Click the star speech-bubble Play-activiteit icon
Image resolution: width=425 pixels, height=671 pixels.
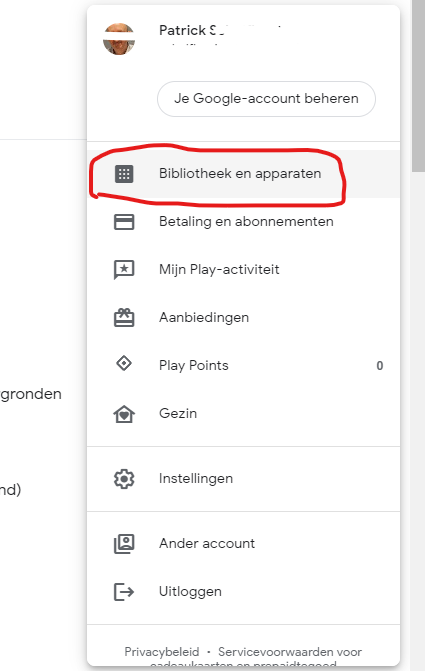(124, 270)
